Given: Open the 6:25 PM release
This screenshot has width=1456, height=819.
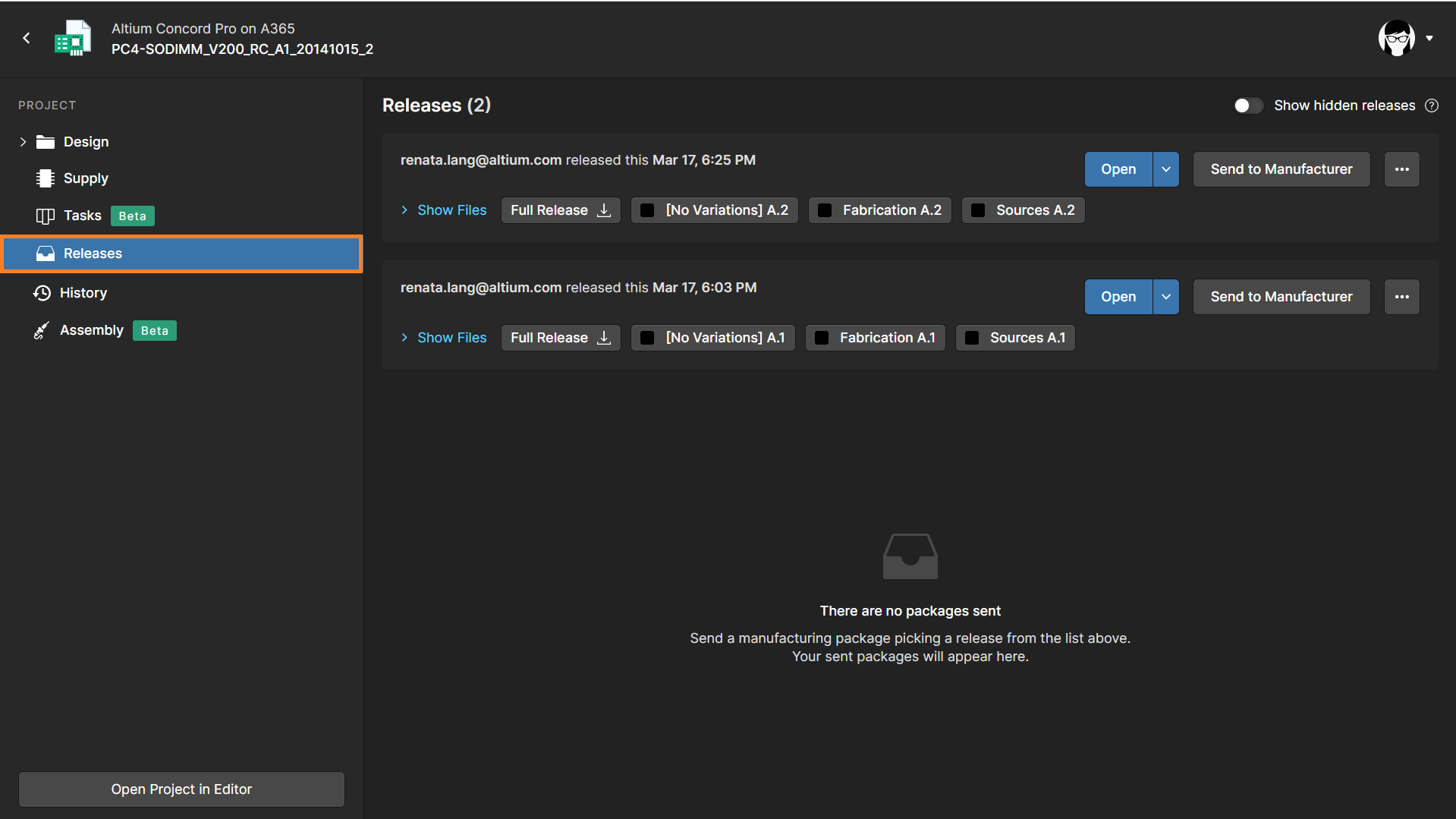Looking at the screenshot, I should point(1118,169).
